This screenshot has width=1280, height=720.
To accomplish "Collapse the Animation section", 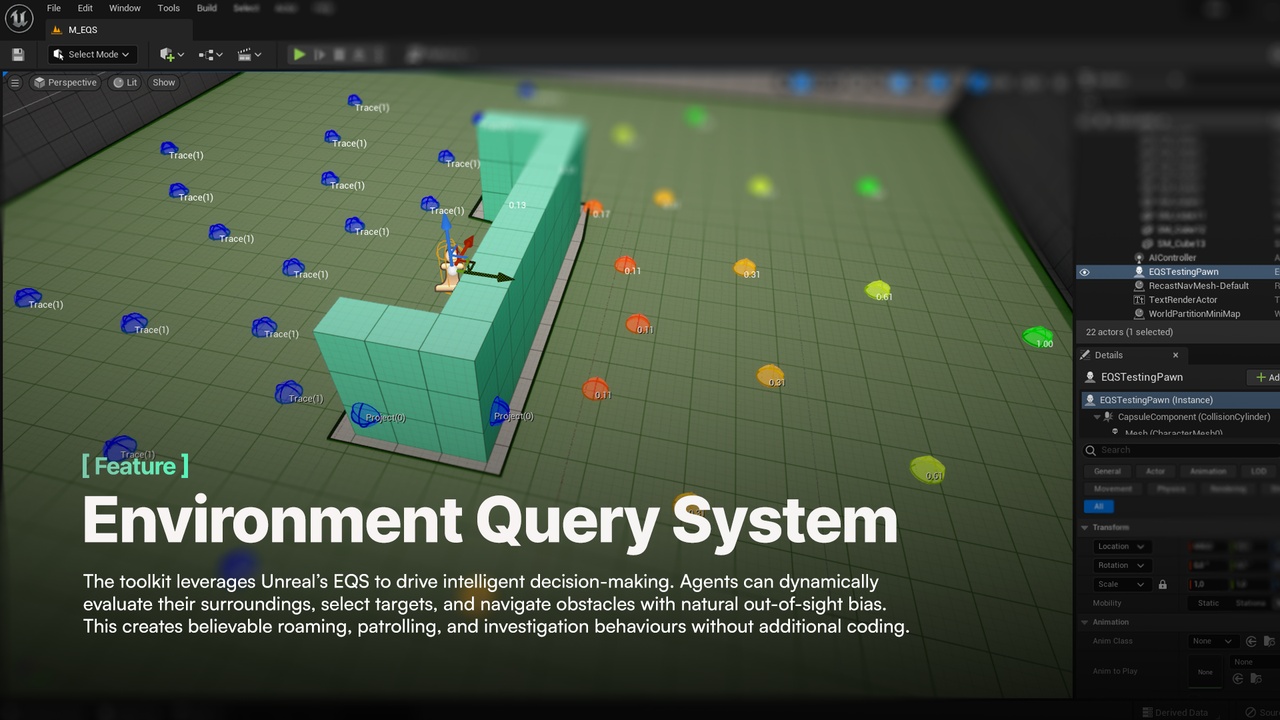I will [1085, 622].
